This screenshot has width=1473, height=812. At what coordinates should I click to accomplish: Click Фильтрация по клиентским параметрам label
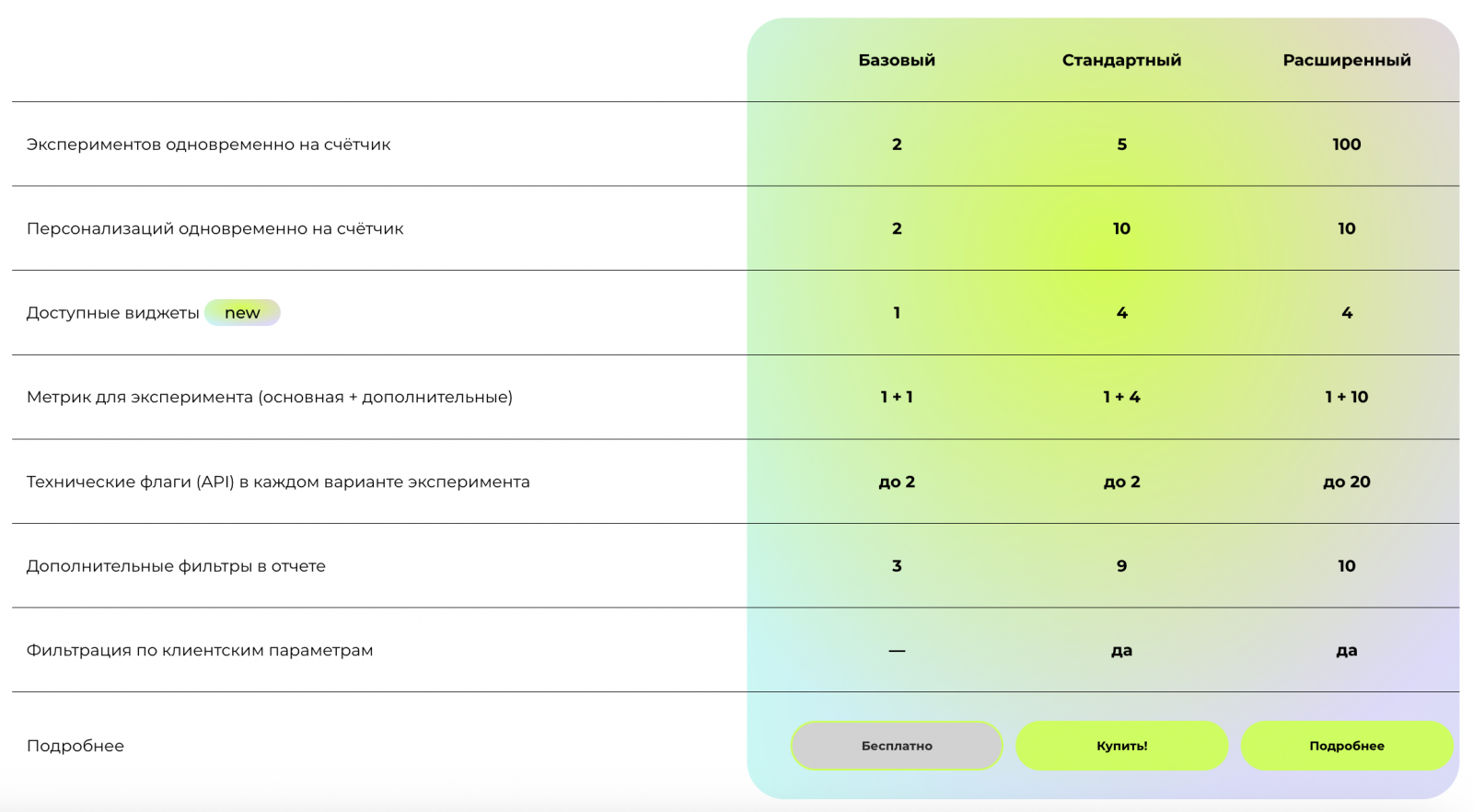tap(200, 651)
